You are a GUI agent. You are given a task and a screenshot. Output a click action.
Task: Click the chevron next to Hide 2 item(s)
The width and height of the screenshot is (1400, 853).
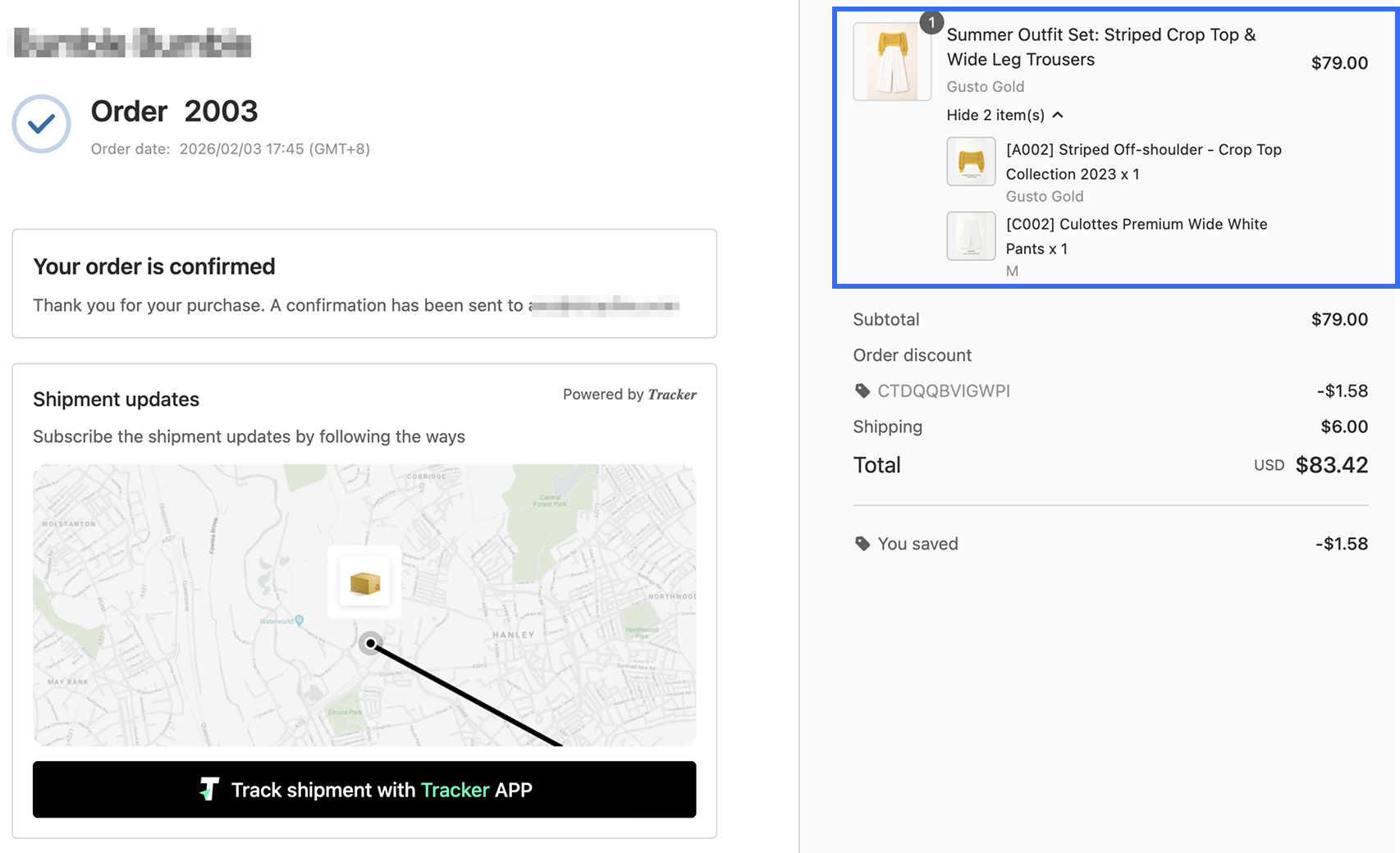click(x=1058, y=115)
